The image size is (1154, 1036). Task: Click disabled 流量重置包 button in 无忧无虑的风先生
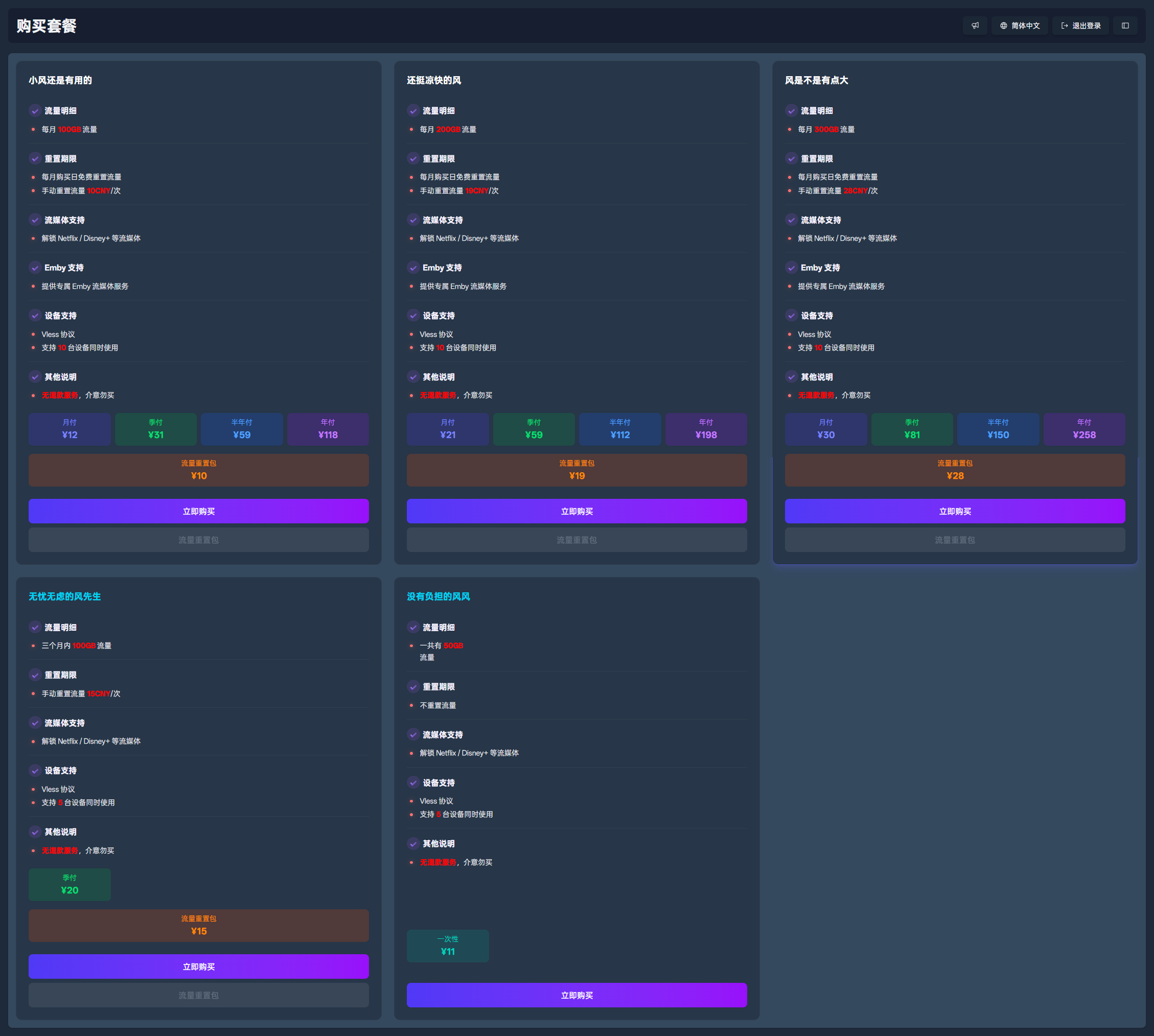coord(199,995)
